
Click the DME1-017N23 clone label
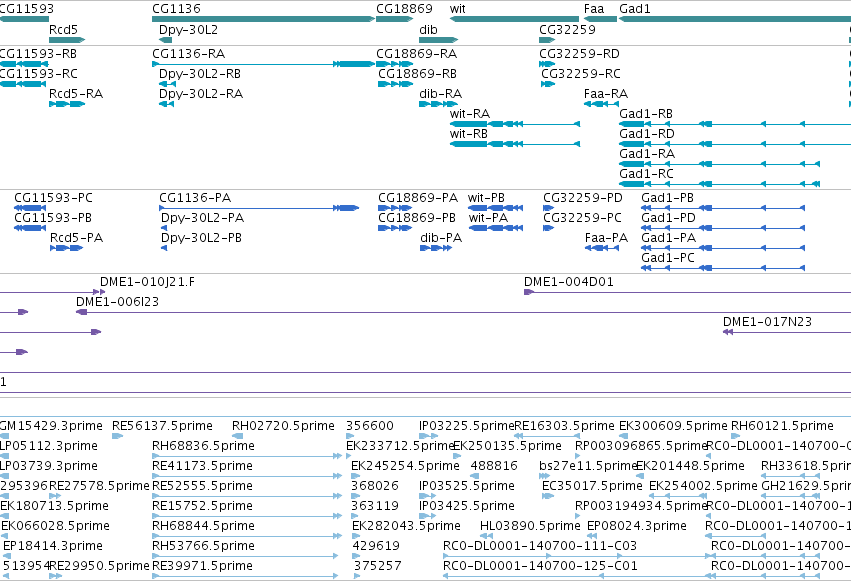click(767, 322)
